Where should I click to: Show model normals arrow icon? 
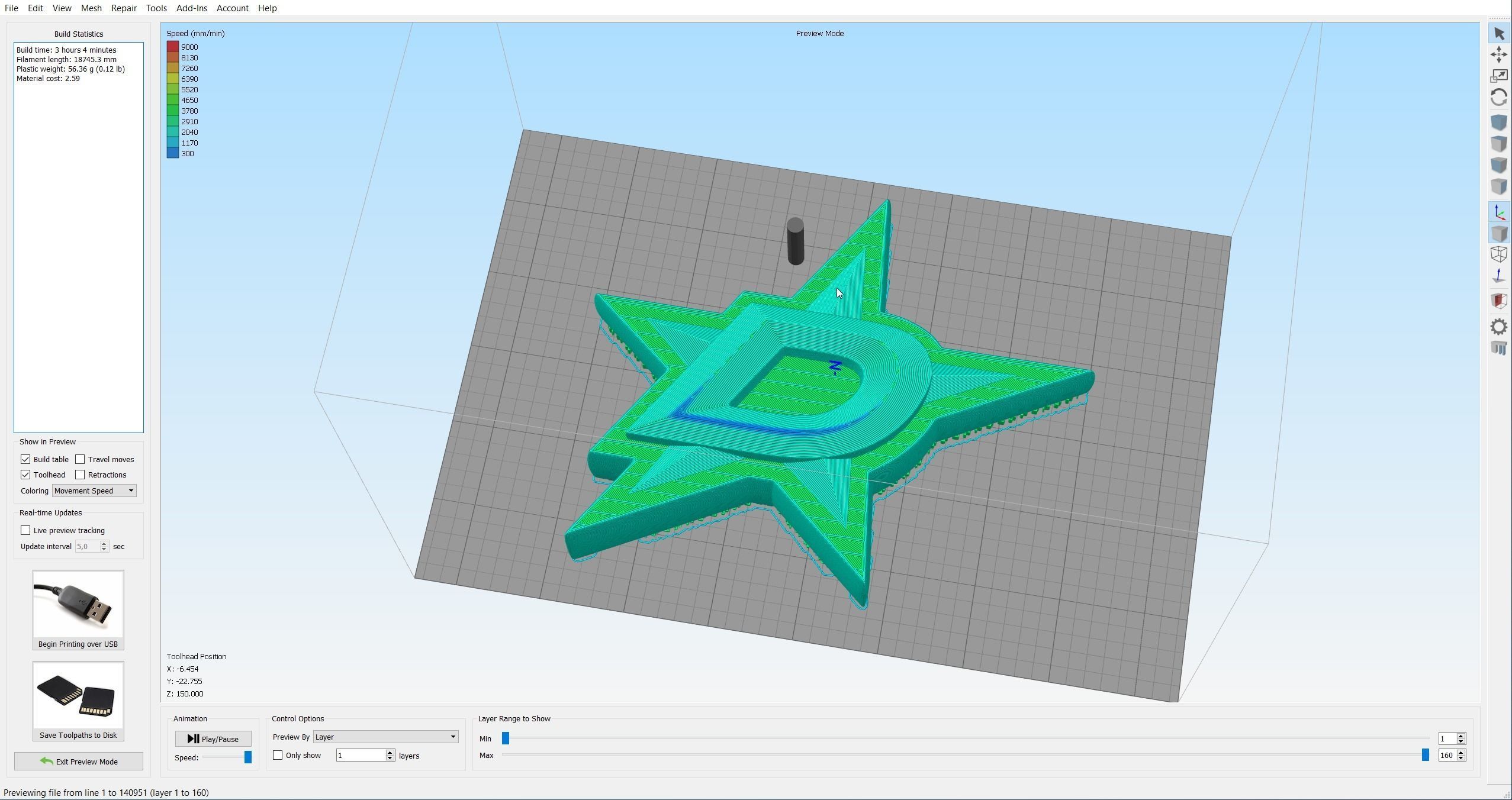coord(1498,276)
